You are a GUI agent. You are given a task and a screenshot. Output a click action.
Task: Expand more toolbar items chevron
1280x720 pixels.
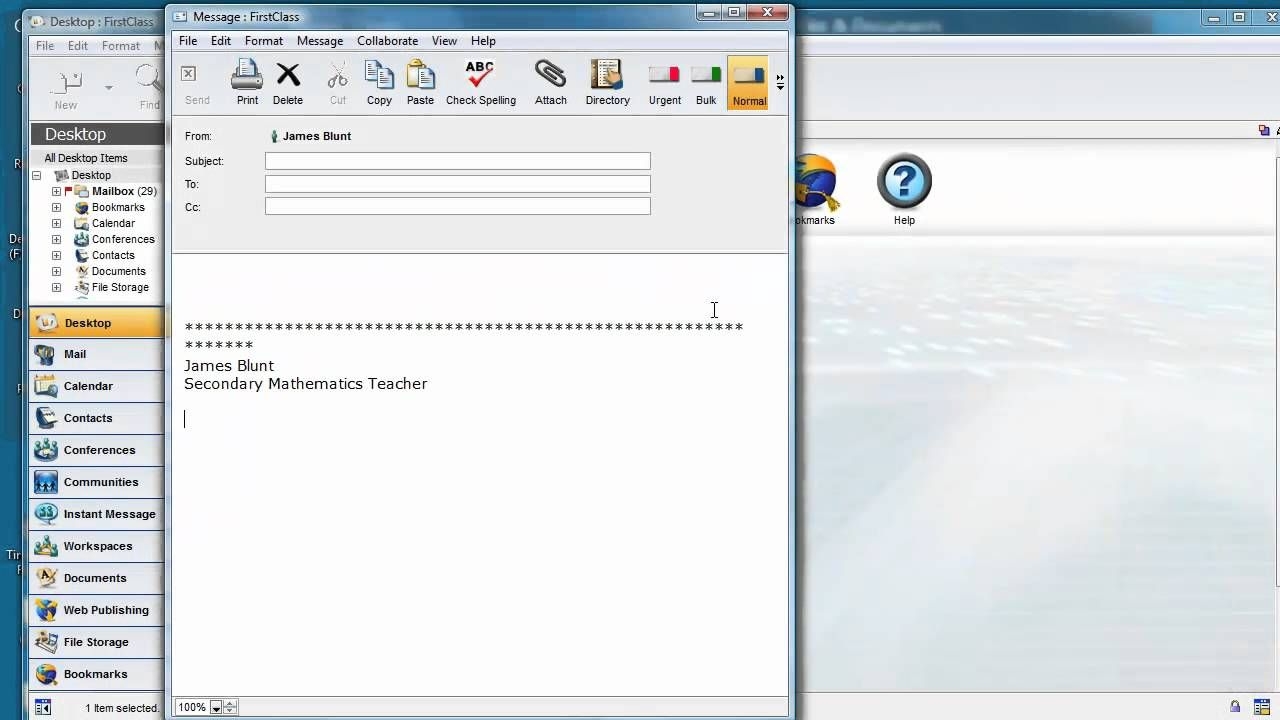pos(780,82)
